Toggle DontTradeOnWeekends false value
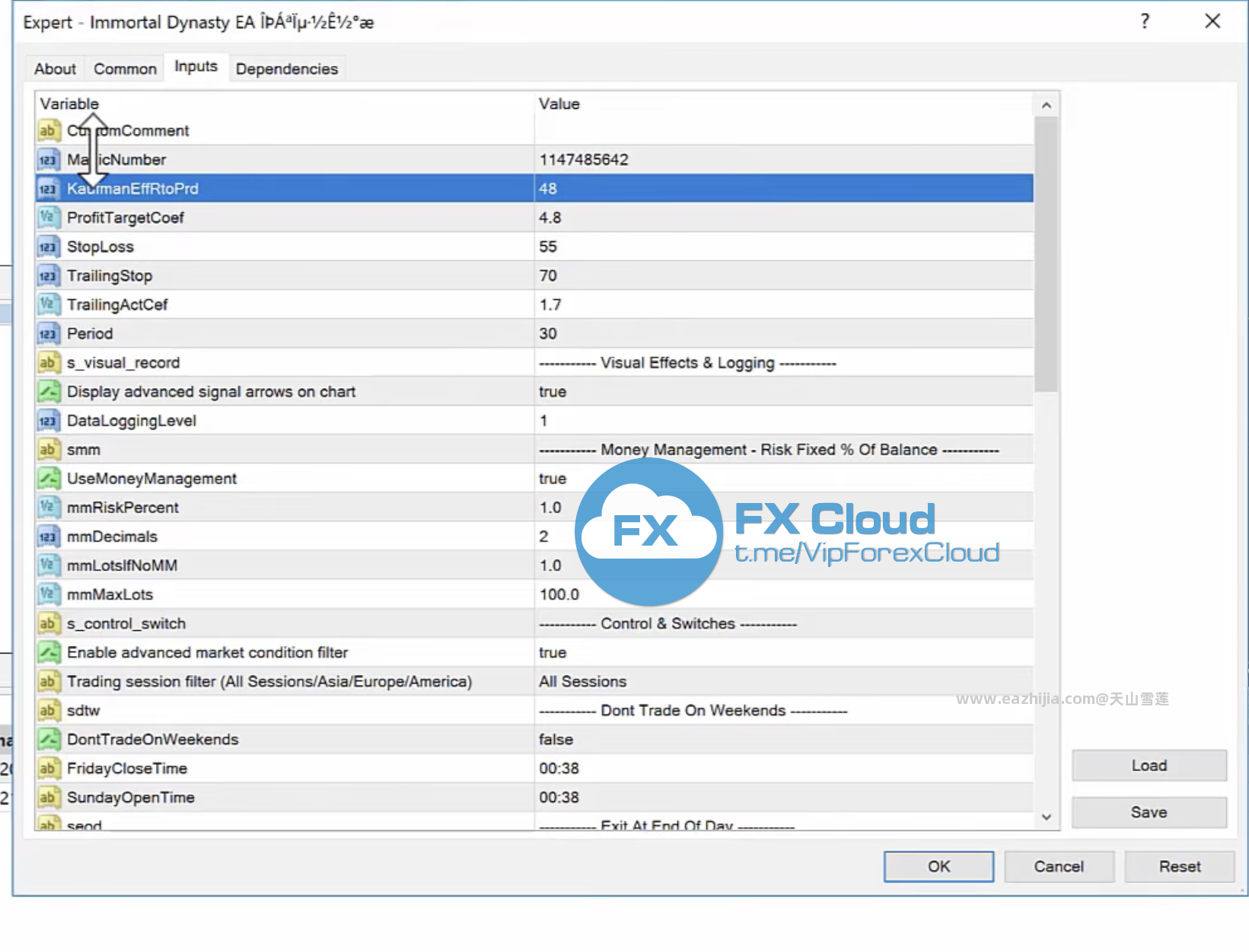 tap(556, 740)
